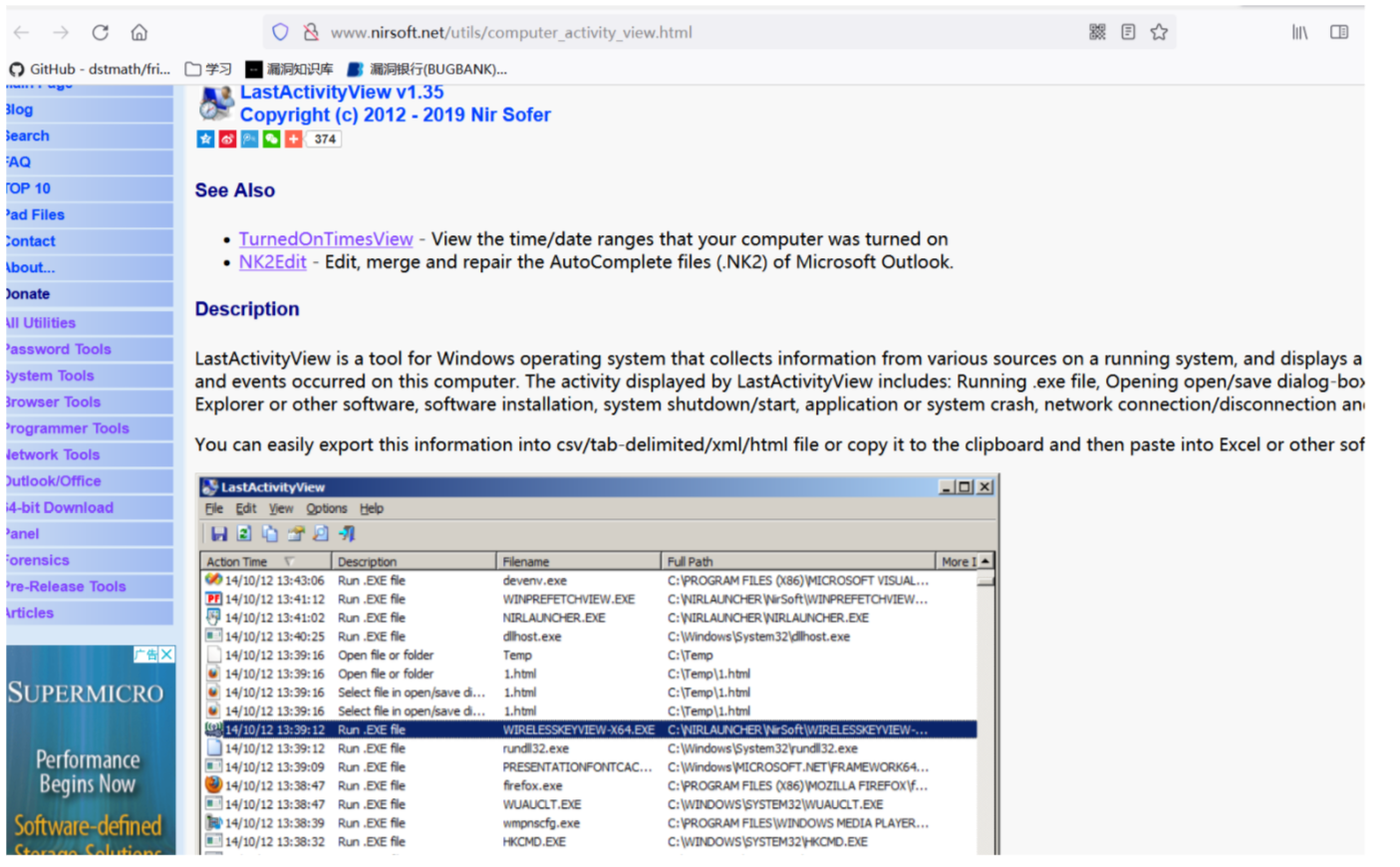Click the find icon in screenshot toolbar
The height and width of the screenshot is (867, 1400).
(321, 534)
